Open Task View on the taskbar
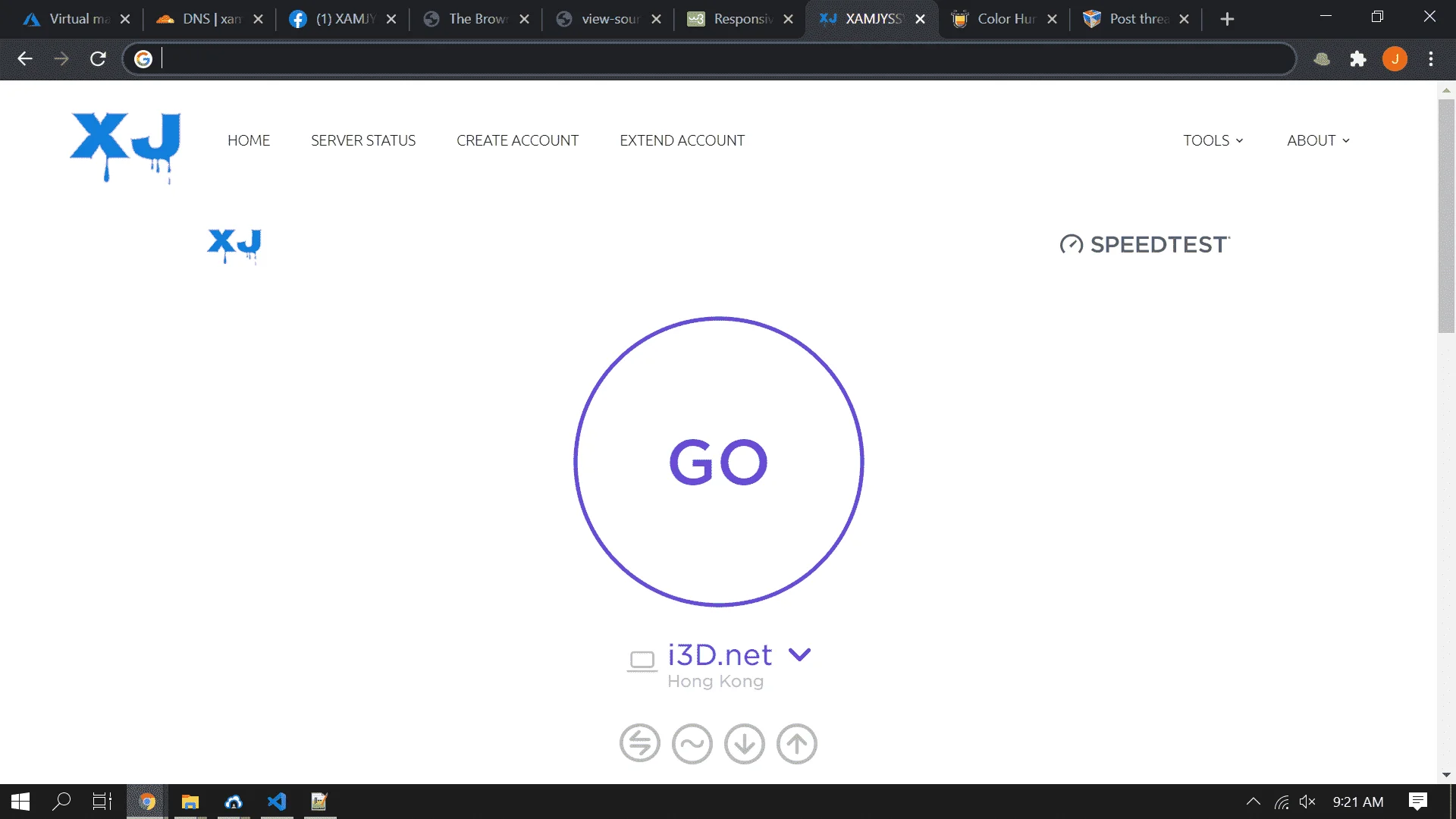1456x819 pixels. (102, 802)
